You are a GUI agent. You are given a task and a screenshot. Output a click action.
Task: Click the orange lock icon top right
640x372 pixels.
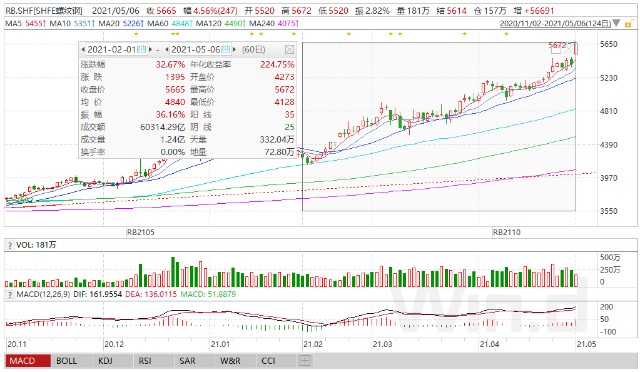point(629,24)
